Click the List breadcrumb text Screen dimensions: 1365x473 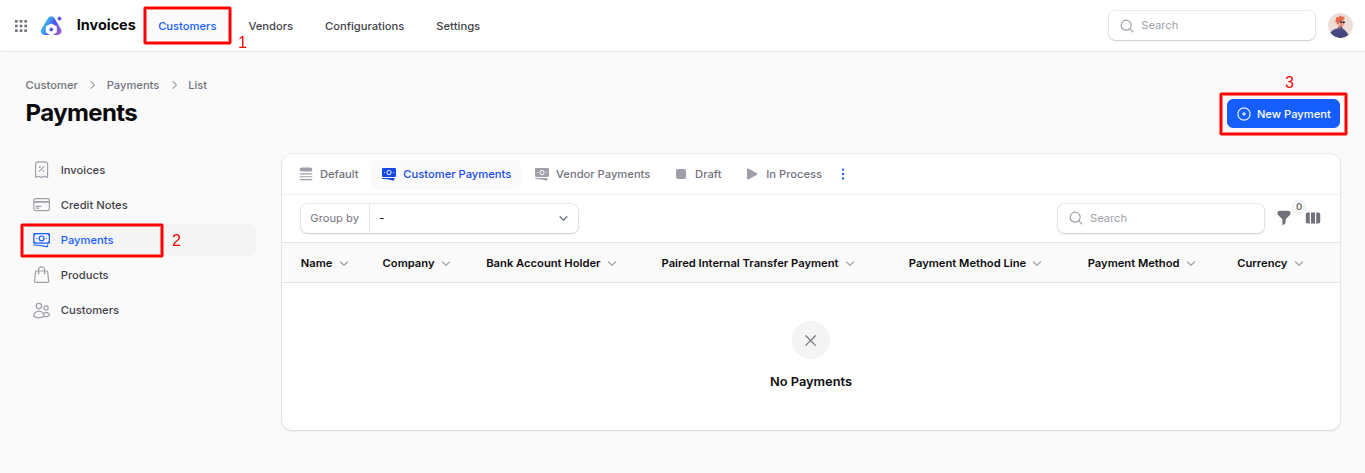(x=198, y=85)
